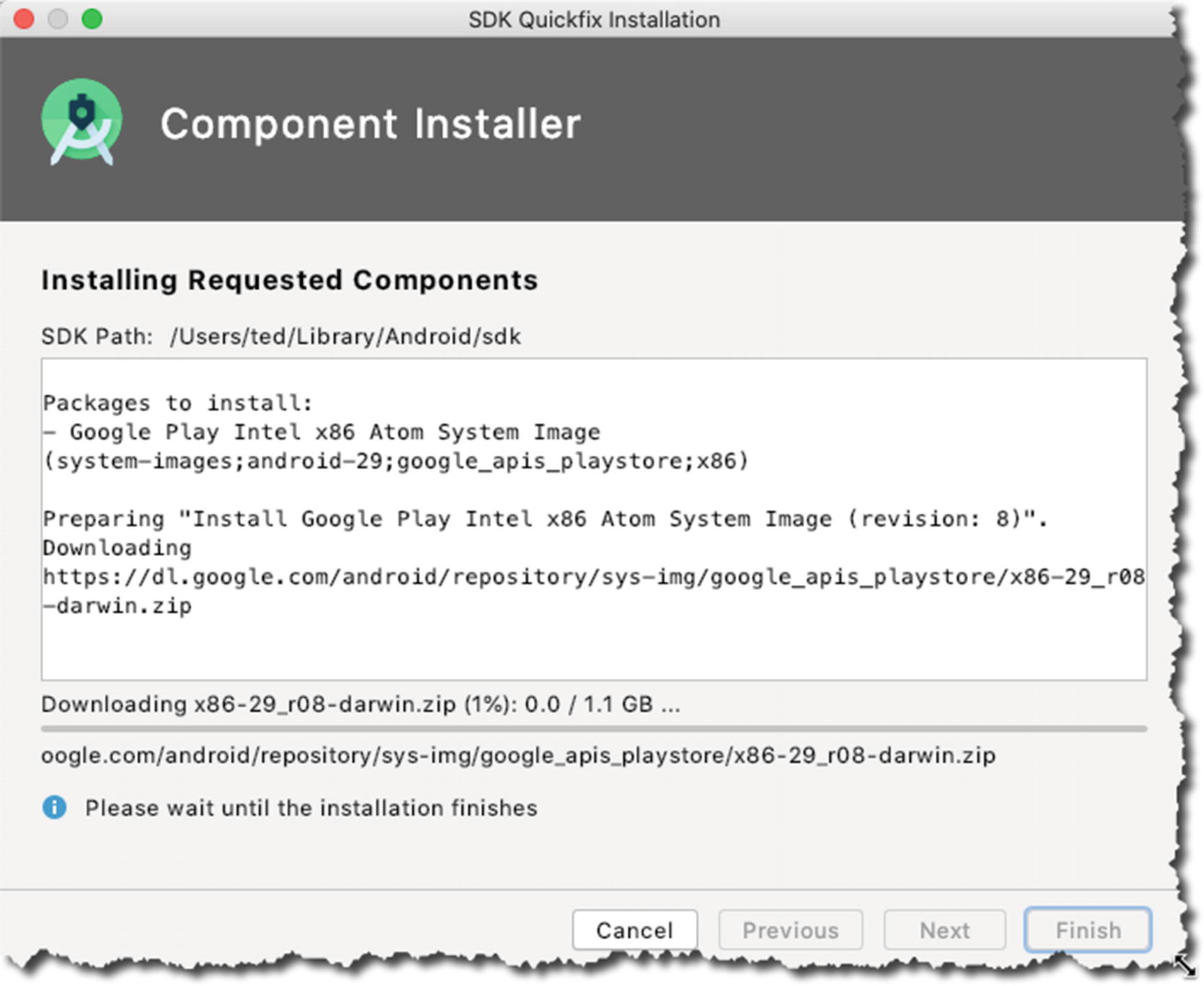This screenshot has height=986, width=1204.
Task: Click the '-darwin.zip' line in the log
Action: (117, 606)
